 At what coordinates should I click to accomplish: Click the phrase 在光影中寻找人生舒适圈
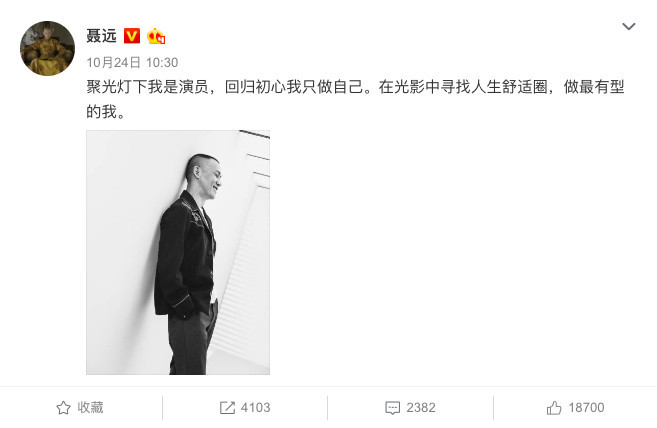tap(463, 87)
